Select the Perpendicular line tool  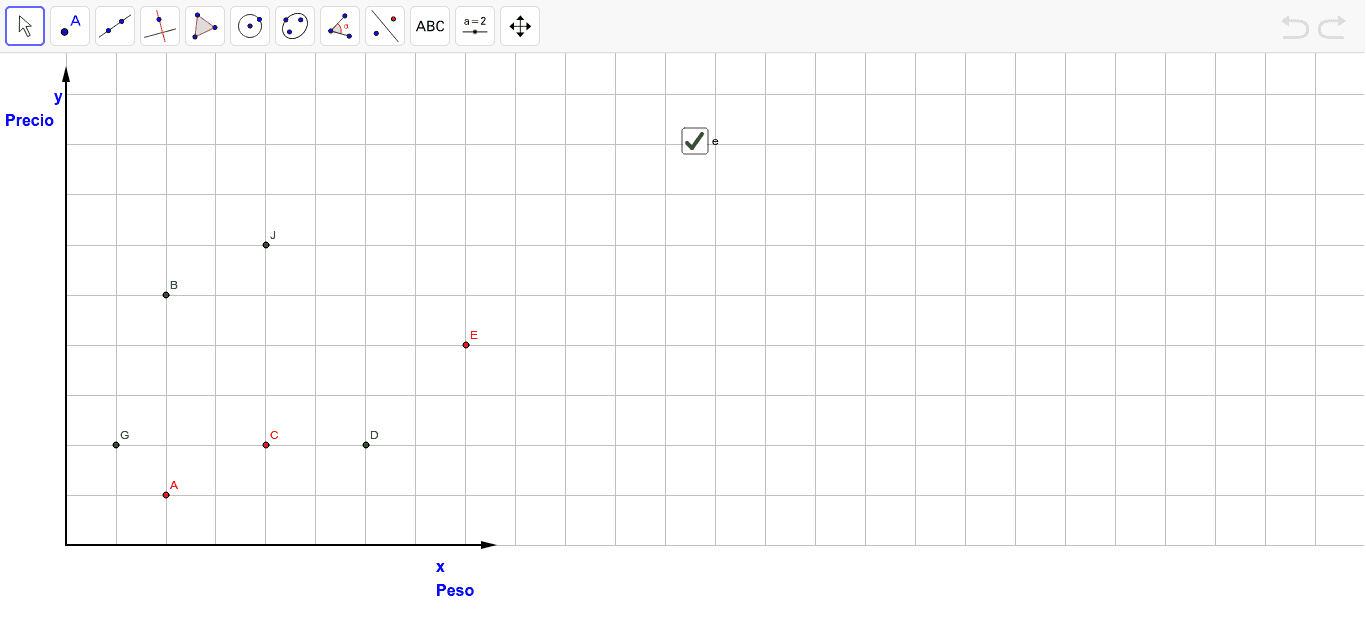[160, 26]
